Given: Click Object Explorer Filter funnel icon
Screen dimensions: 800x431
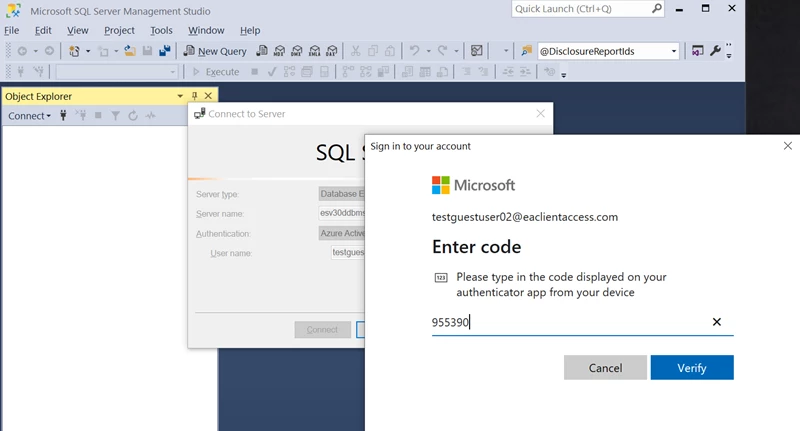Looking at the screenshot, I should pyautogui.click(x=116, y=116).
